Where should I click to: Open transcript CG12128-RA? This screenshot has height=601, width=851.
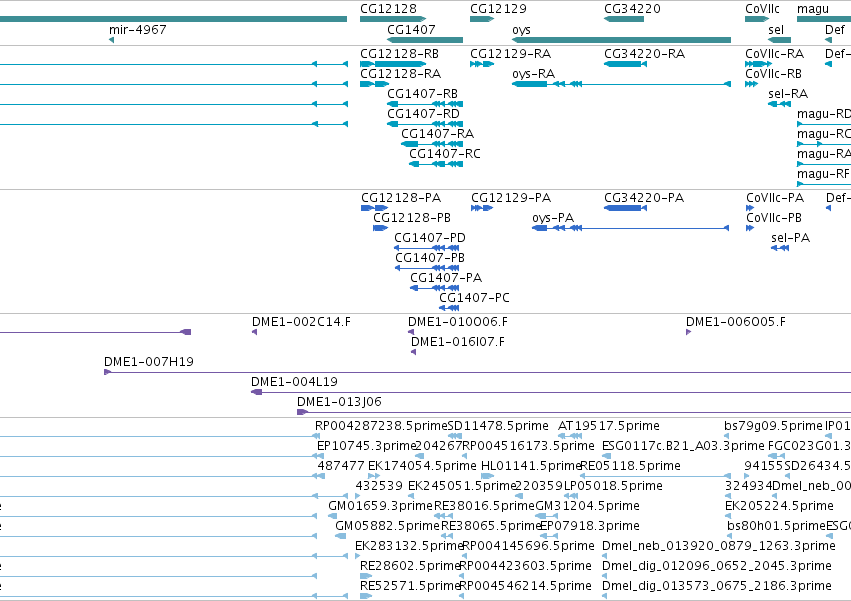[x=374, y=84]
